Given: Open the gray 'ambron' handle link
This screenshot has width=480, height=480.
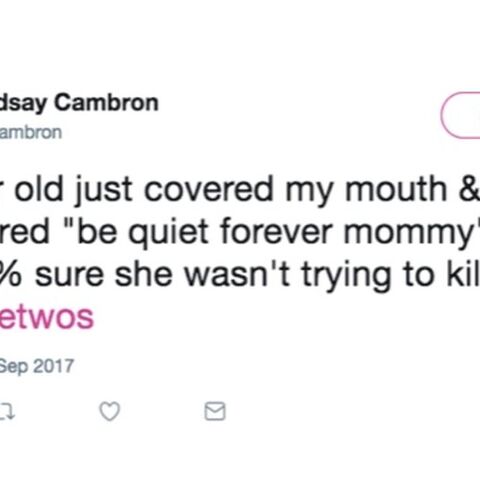Looking at the screenshot, I should [x=31, y=133].
